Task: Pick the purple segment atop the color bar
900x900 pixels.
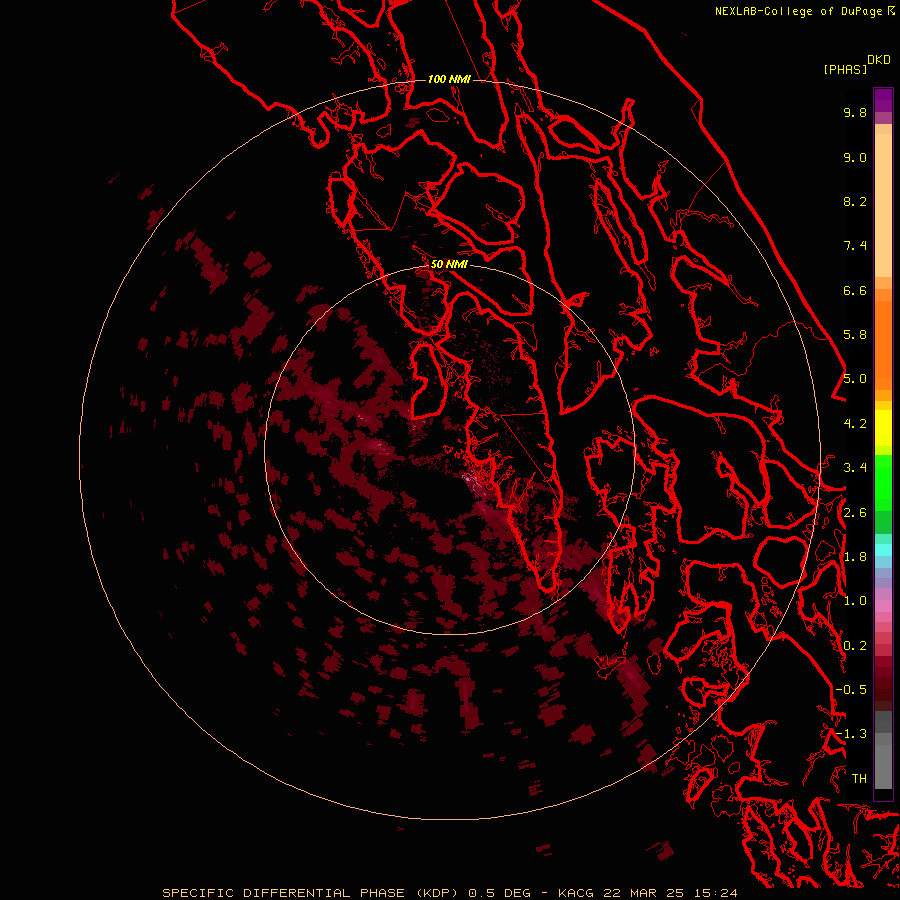Action: pos(883,100)
